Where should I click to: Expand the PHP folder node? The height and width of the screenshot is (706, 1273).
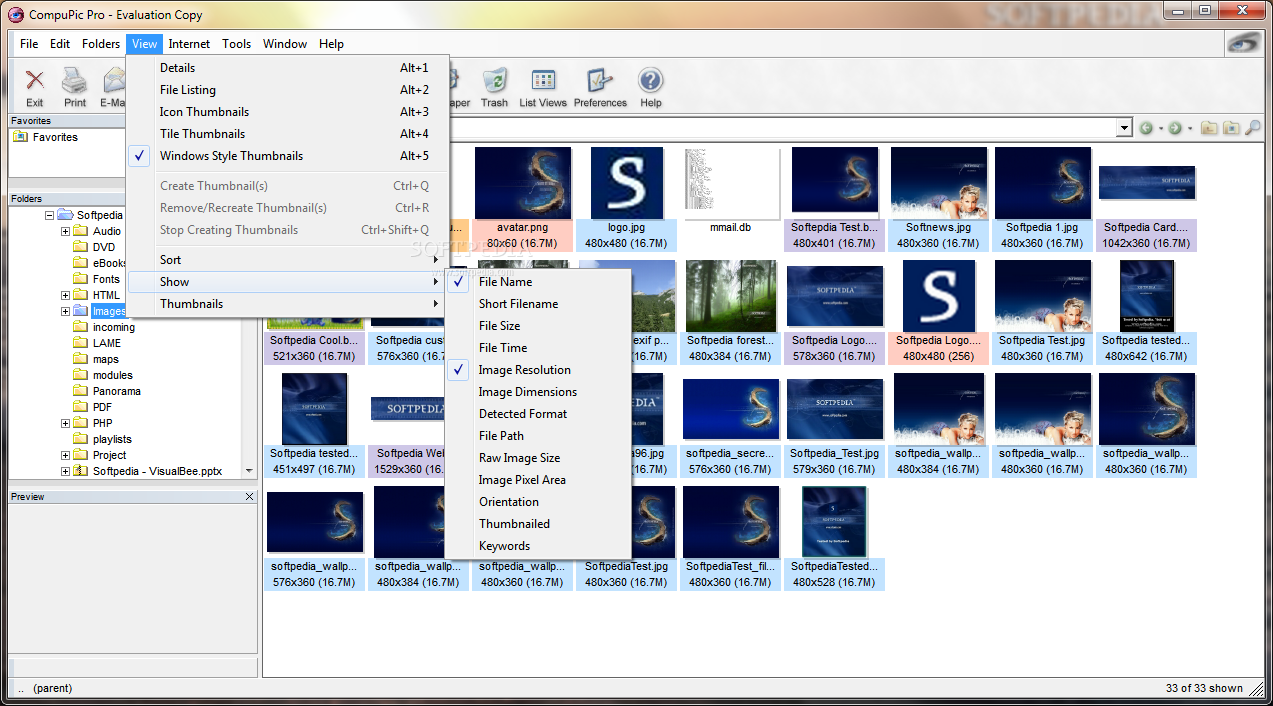point(66,423)
